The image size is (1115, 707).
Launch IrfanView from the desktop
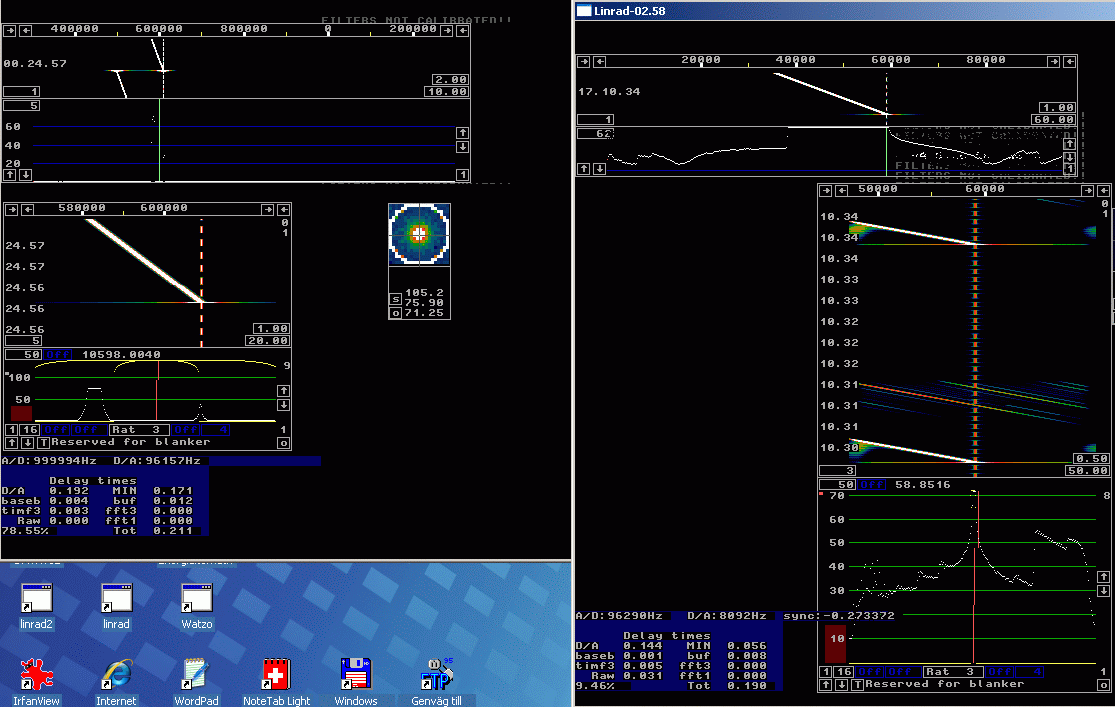pos(36,681)
